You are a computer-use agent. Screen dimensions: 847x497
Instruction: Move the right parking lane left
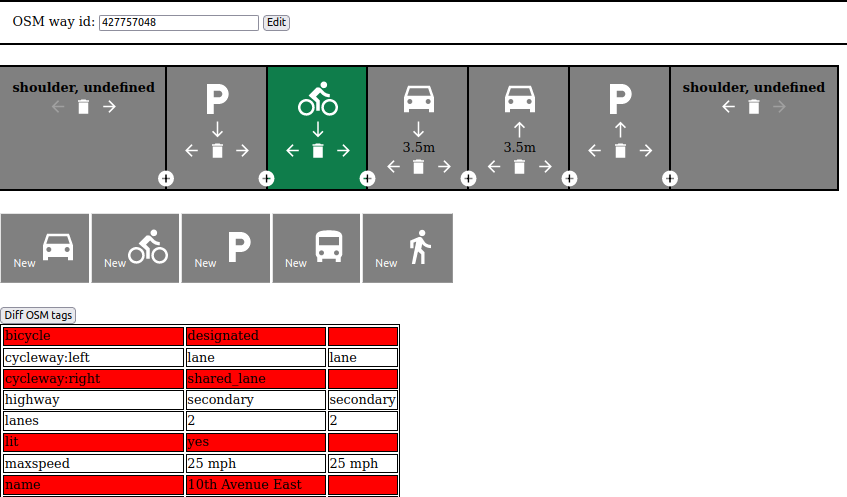click(x=594, y=151)
